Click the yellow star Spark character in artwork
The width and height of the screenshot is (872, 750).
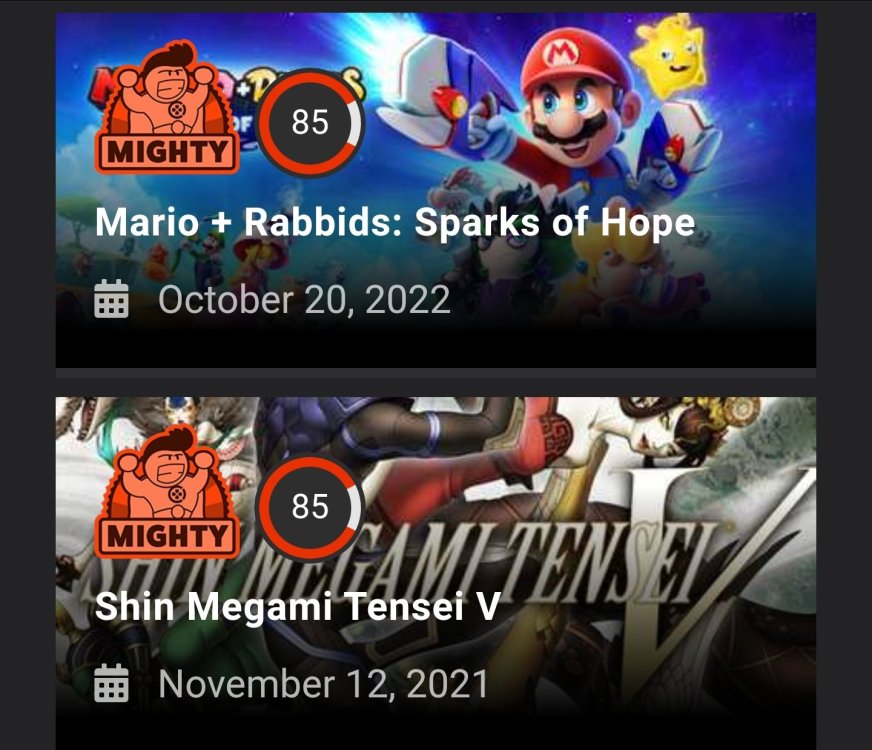[672, 54]
